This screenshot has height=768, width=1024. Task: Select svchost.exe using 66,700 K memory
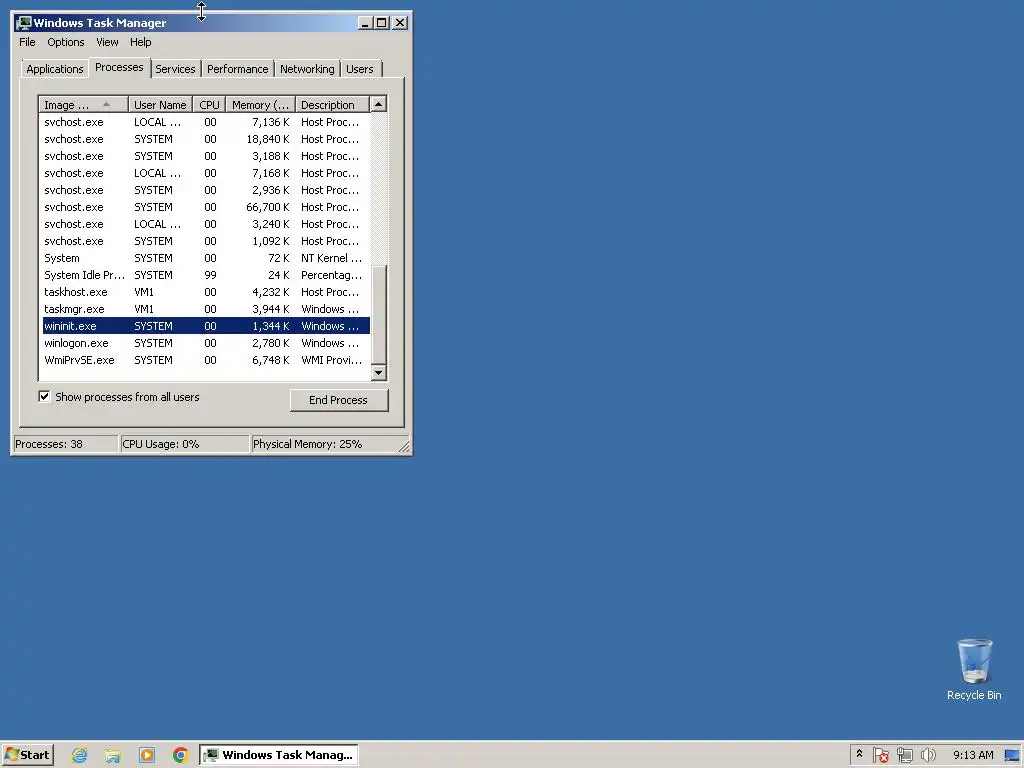(x=206, y=207)
